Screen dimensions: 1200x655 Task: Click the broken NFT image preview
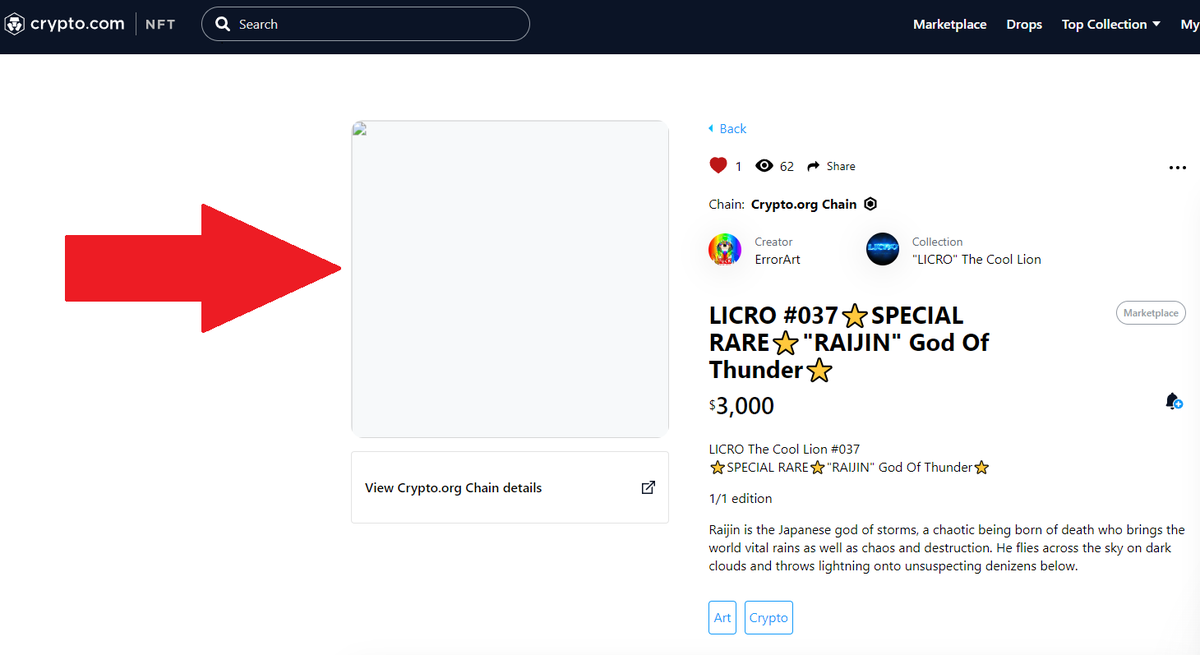pos(510,279)
